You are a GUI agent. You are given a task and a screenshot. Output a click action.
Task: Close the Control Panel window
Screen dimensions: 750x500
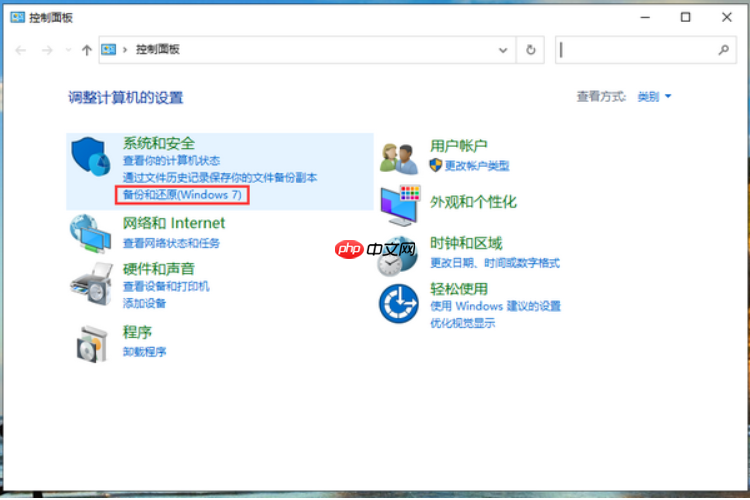pyautogui.click(x=727, y=18)
